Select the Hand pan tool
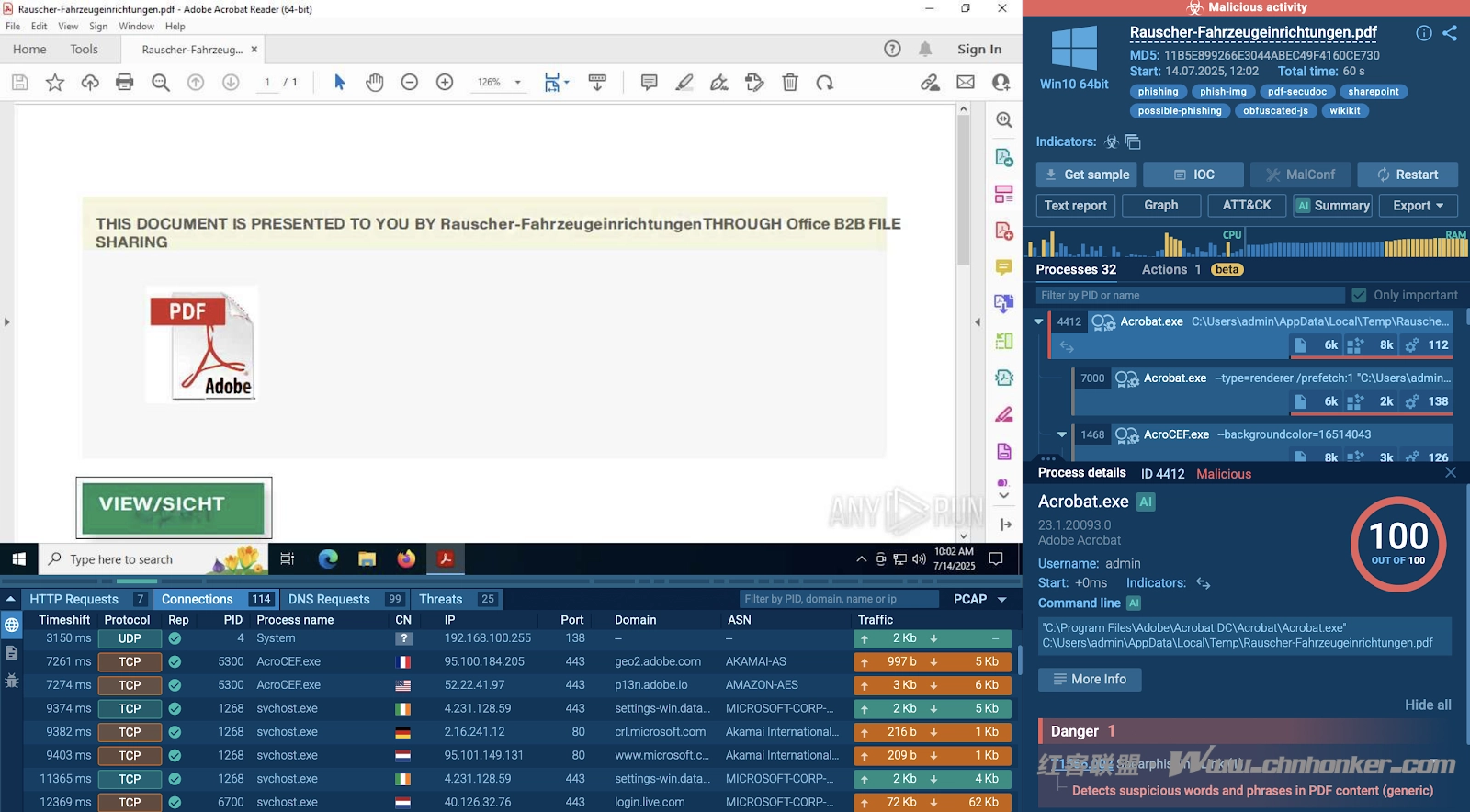This screenshot has width=1470, height=812. coord(374,83)
